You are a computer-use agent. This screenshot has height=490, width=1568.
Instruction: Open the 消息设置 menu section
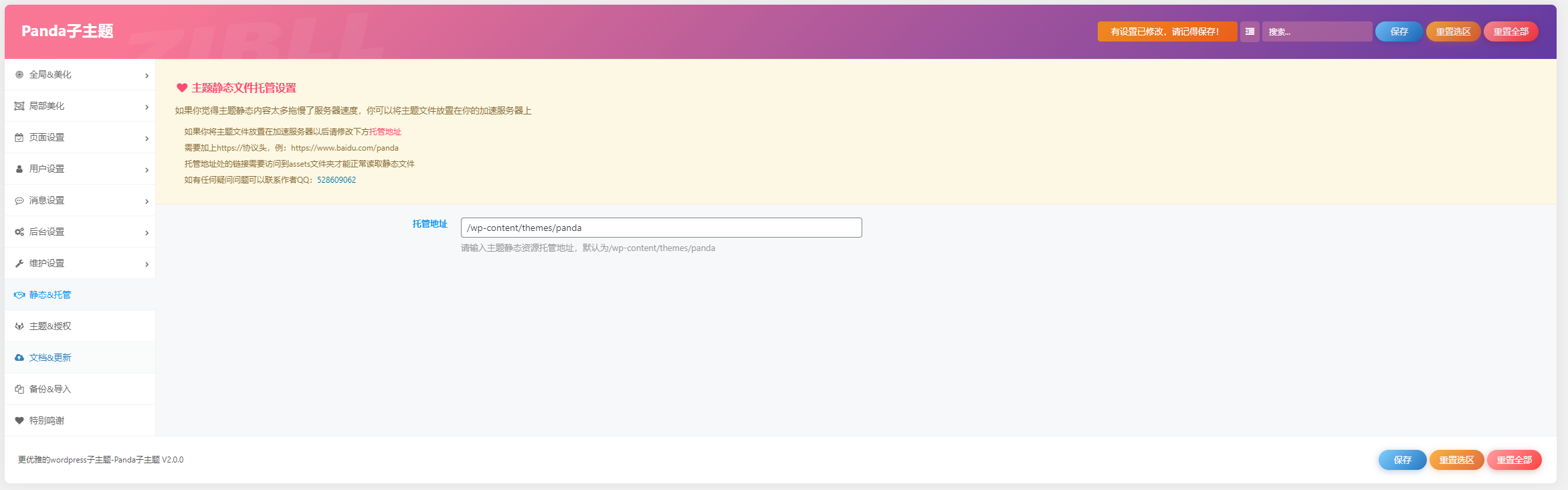[x=80, y=200]
